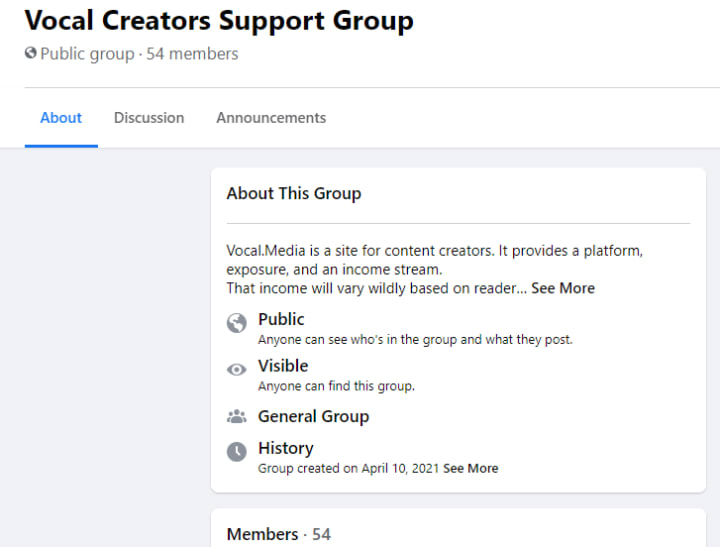720x547 pixels.
Task: Click the Vocal Creators Support Group title
Action: click(x=218, y=20)
